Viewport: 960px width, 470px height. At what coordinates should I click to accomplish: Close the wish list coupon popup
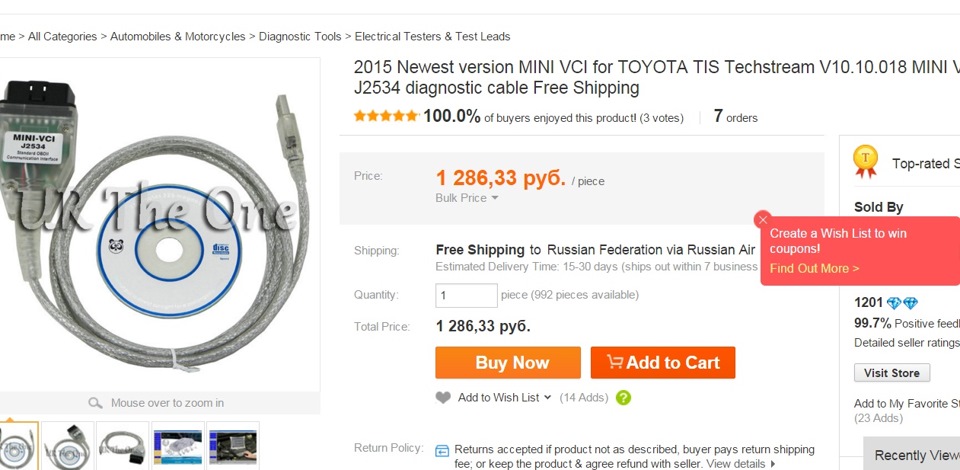pos(763,219)
